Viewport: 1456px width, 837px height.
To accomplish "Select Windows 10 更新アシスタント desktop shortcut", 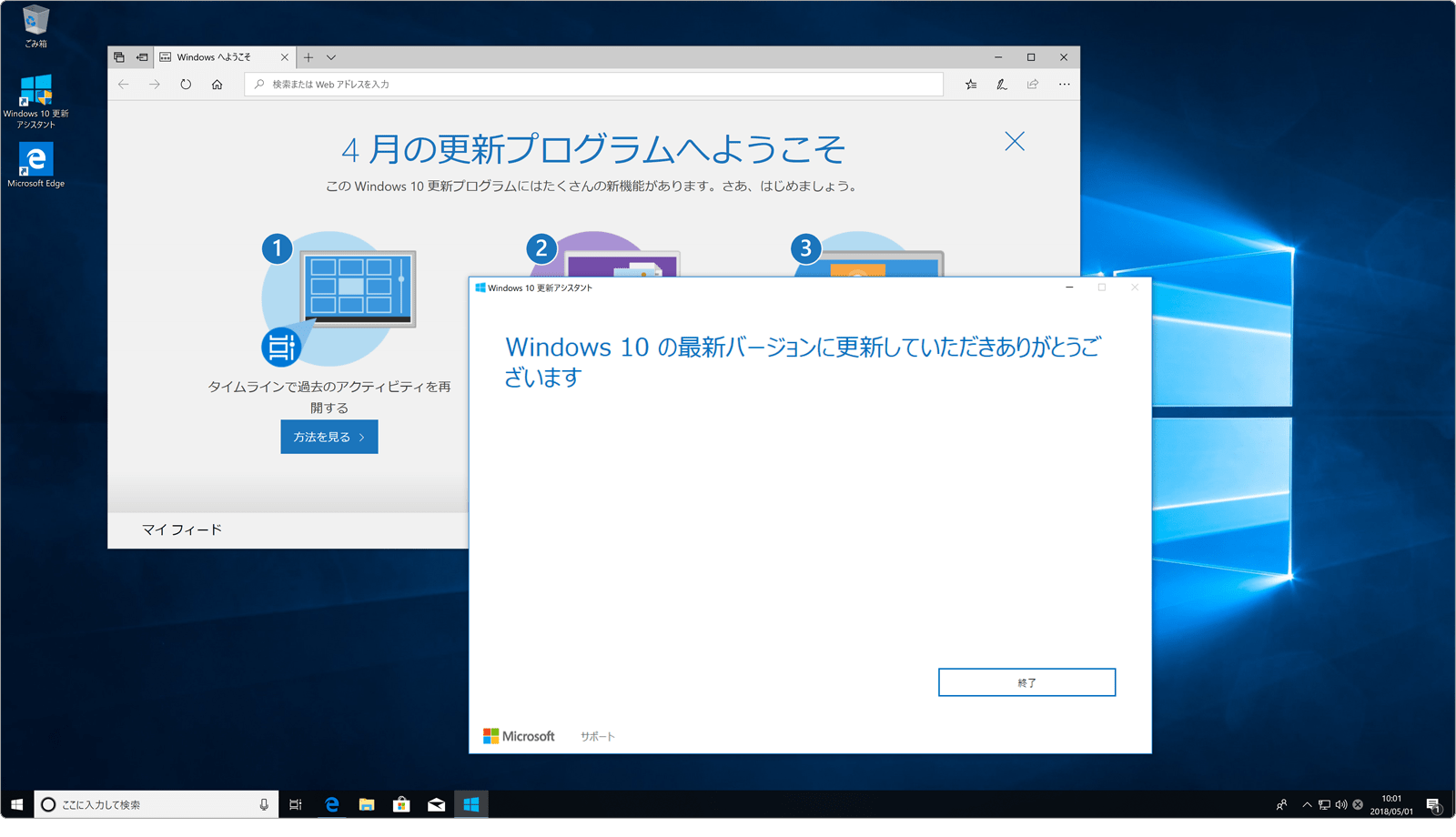I will click(x=35, y=101).
